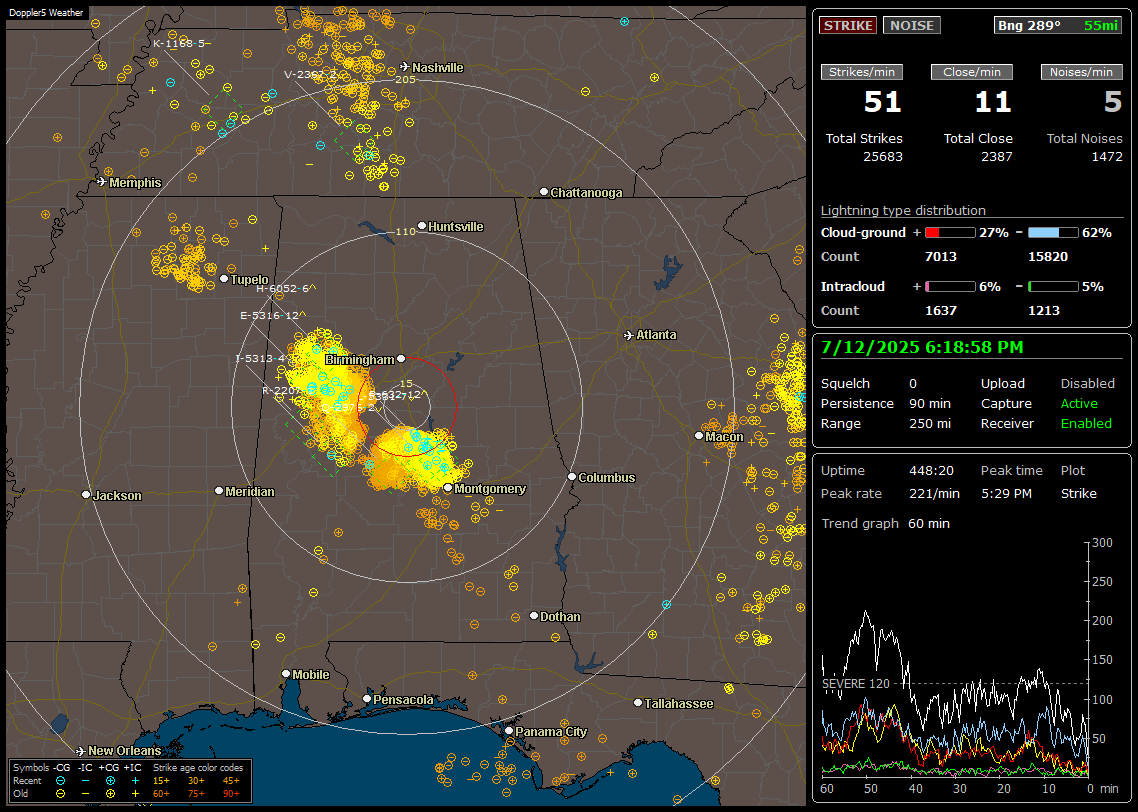This screenshot has width=1138, height=812.
Task: Click the Squelch value 0
Action: click(x=913, y=383)
